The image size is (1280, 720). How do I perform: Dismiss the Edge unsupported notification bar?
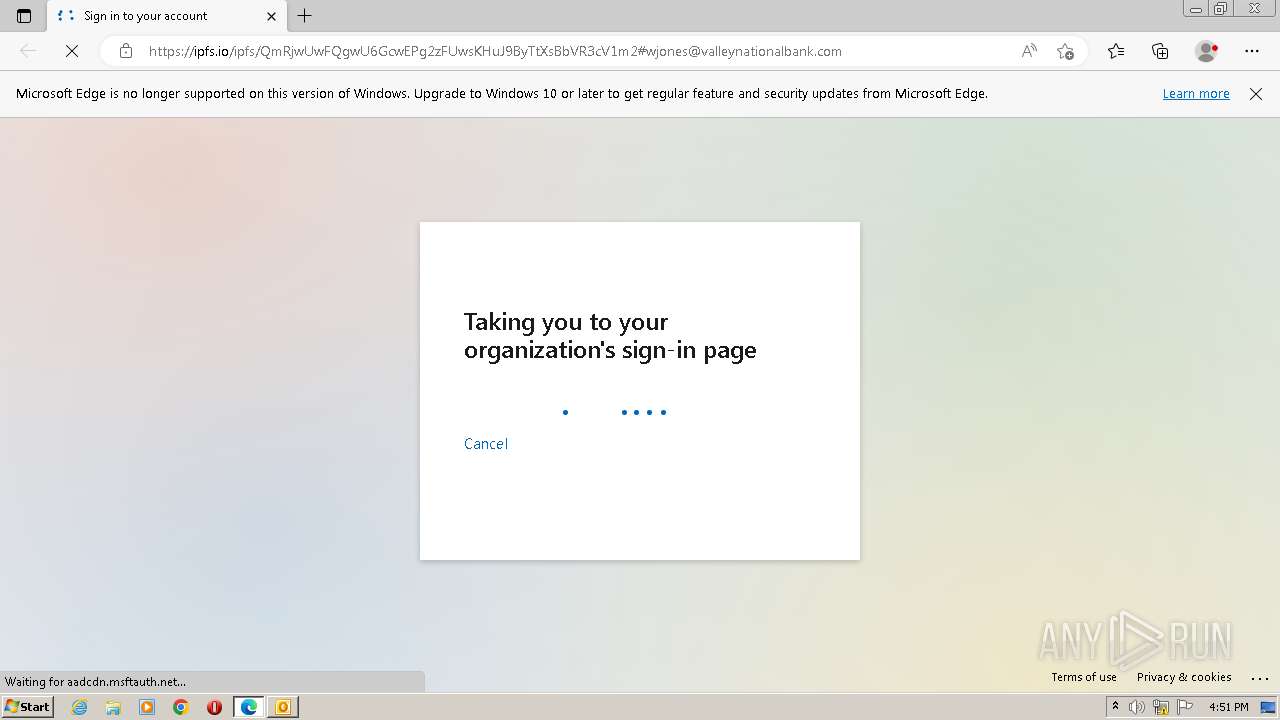point(1256,94)
